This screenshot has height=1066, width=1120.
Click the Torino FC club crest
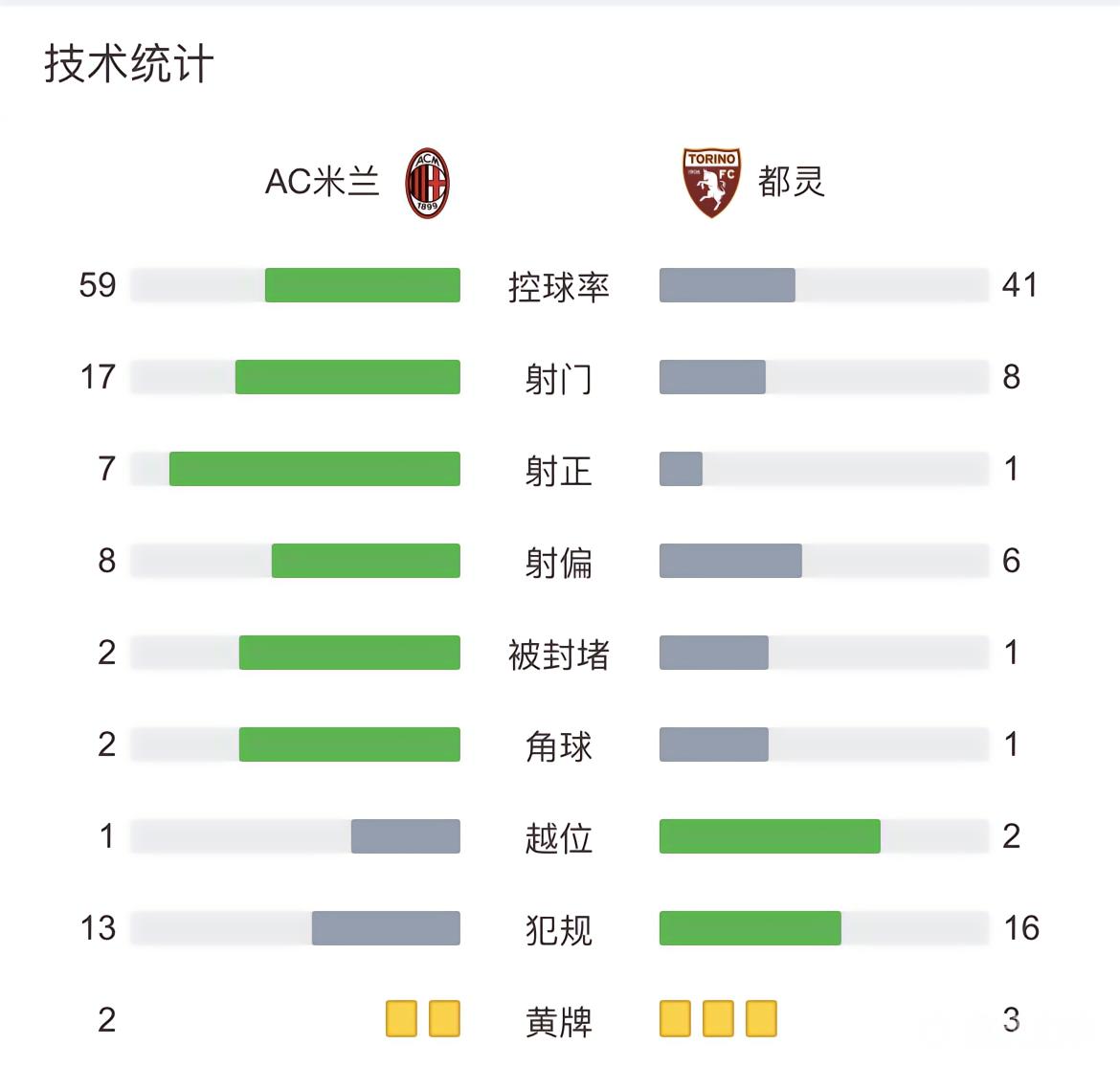click(711, 182)
